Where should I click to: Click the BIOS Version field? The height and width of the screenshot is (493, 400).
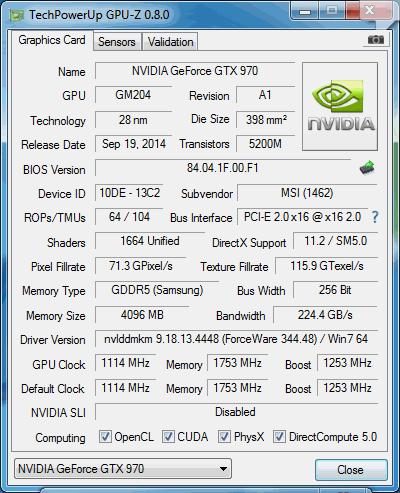223,168
